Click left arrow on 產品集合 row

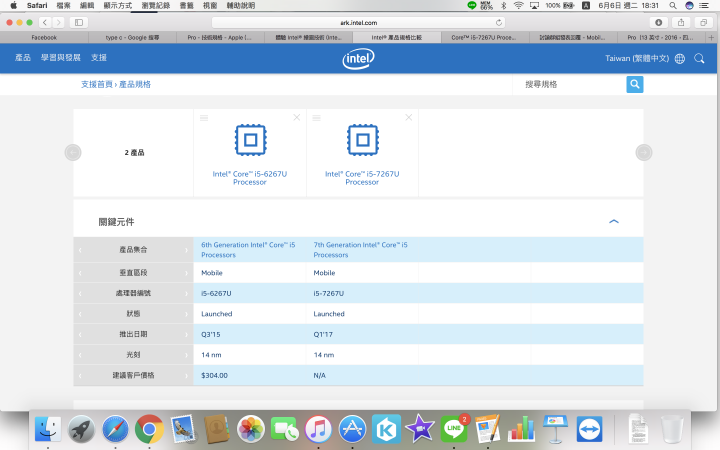pos(80,250)
